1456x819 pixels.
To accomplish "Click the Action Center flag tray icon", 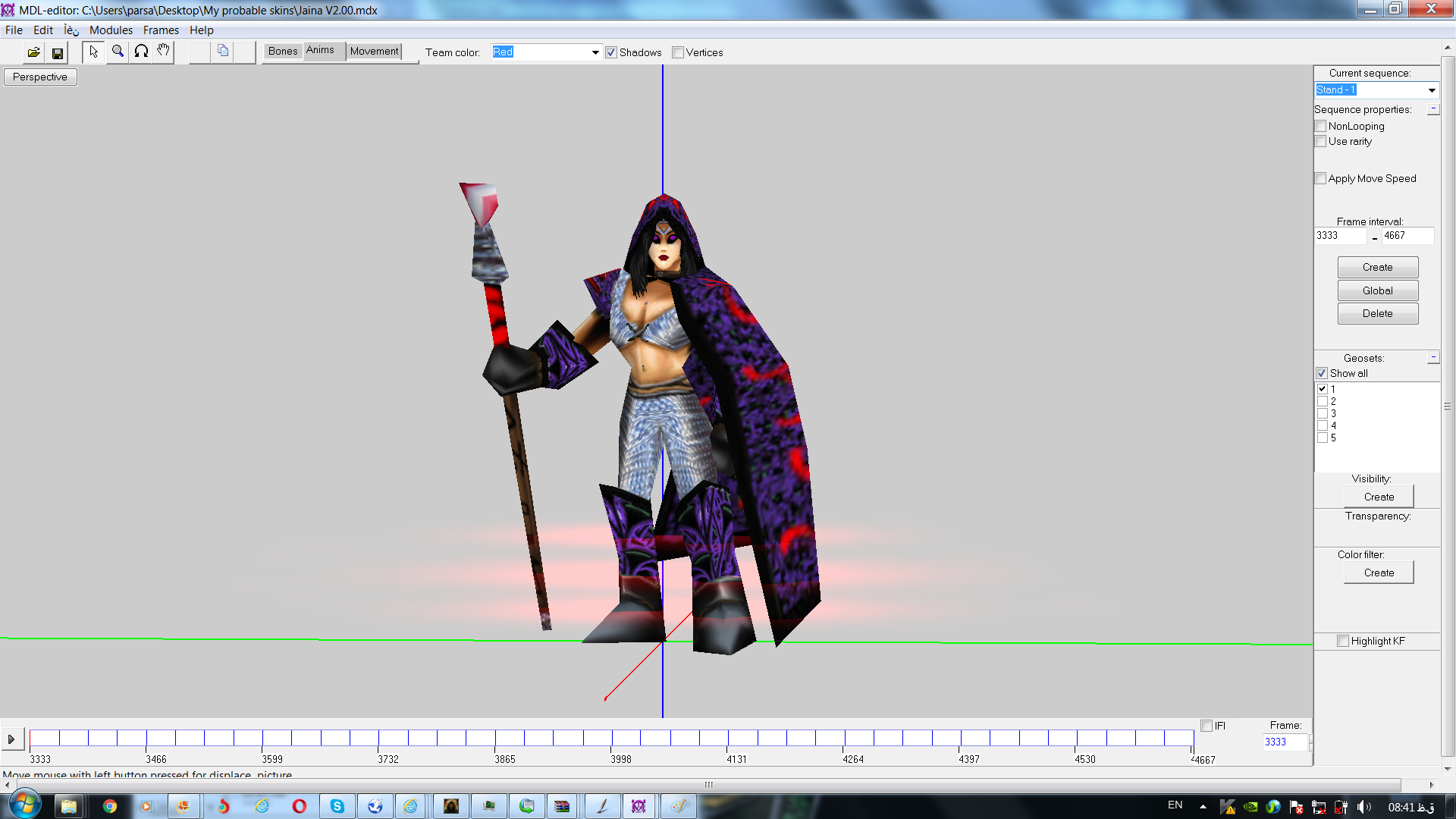I will 1296,807.
